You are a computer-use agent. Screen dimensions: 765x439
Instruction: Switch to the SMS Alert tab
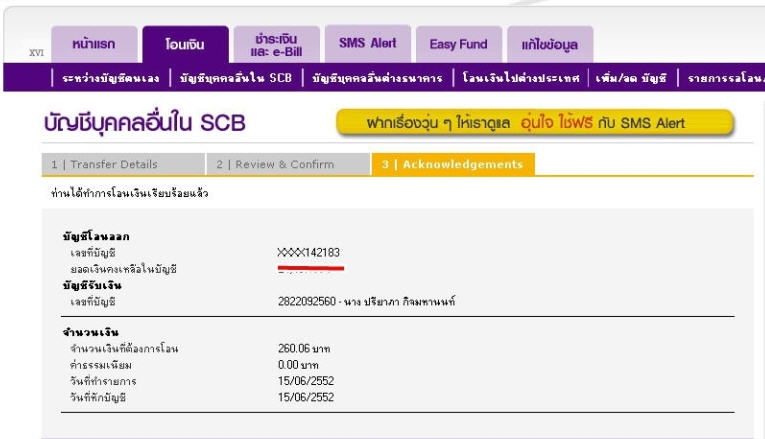pos(368,44)
